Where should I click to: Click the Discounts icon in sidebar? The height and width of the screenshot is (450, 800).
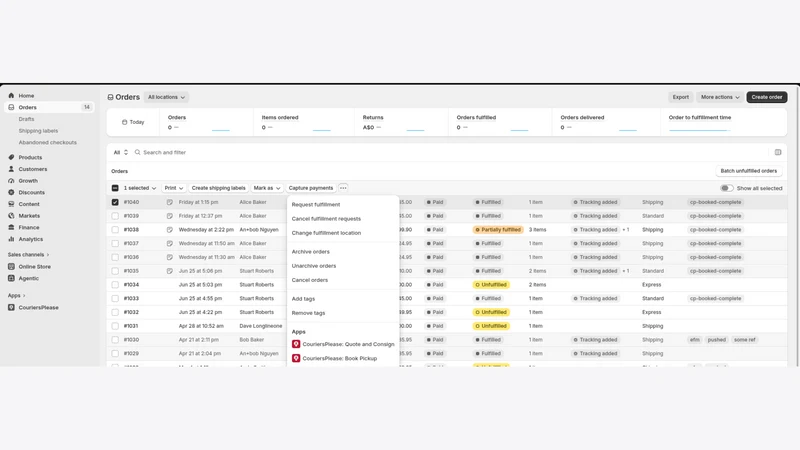(11, 192)
